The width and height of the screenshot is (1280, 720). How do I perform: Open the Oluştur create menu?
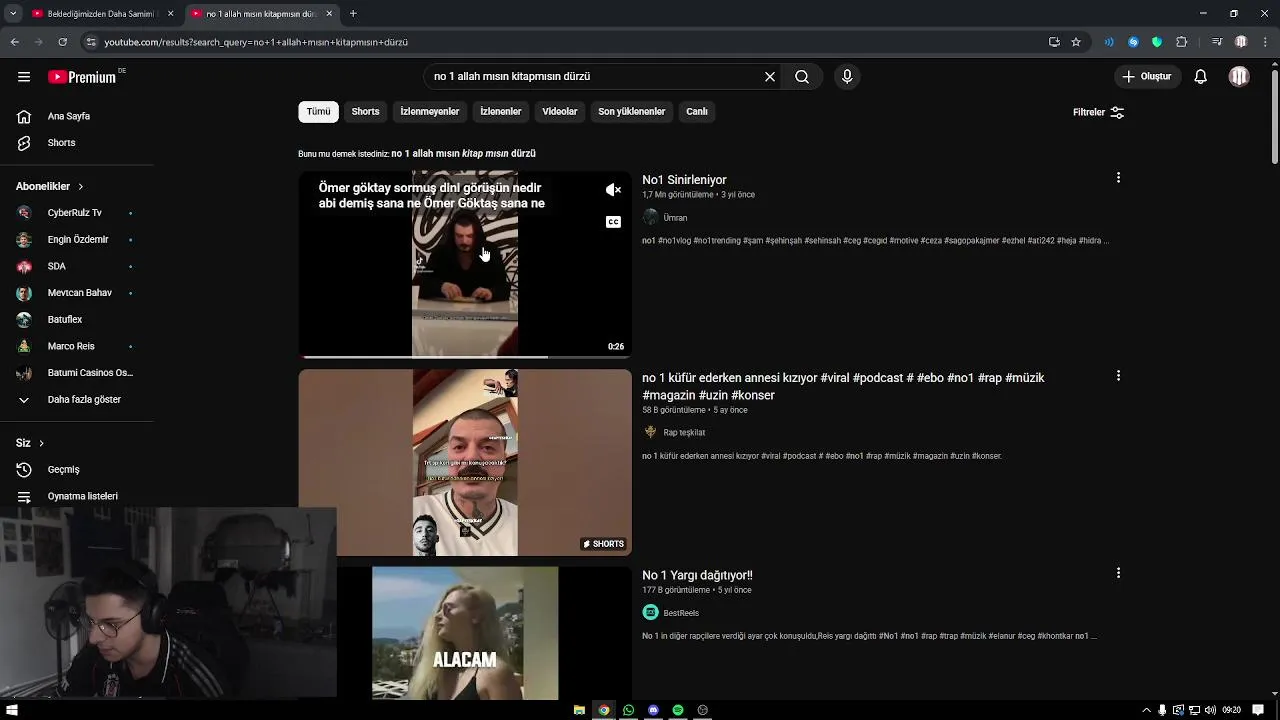1147,77
